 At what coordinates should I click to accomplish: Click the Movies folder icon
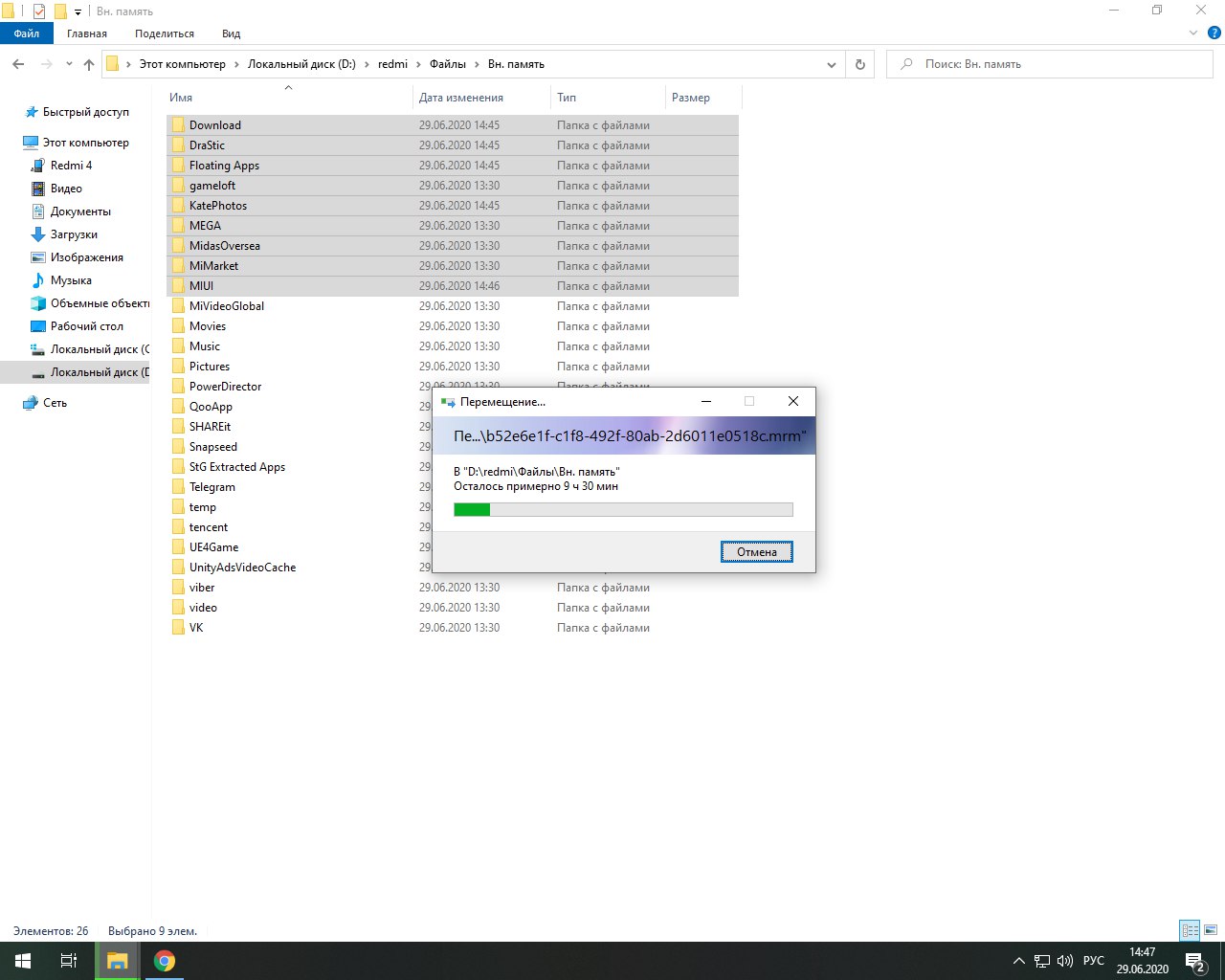pyautogui.click(x=178, y=326)
